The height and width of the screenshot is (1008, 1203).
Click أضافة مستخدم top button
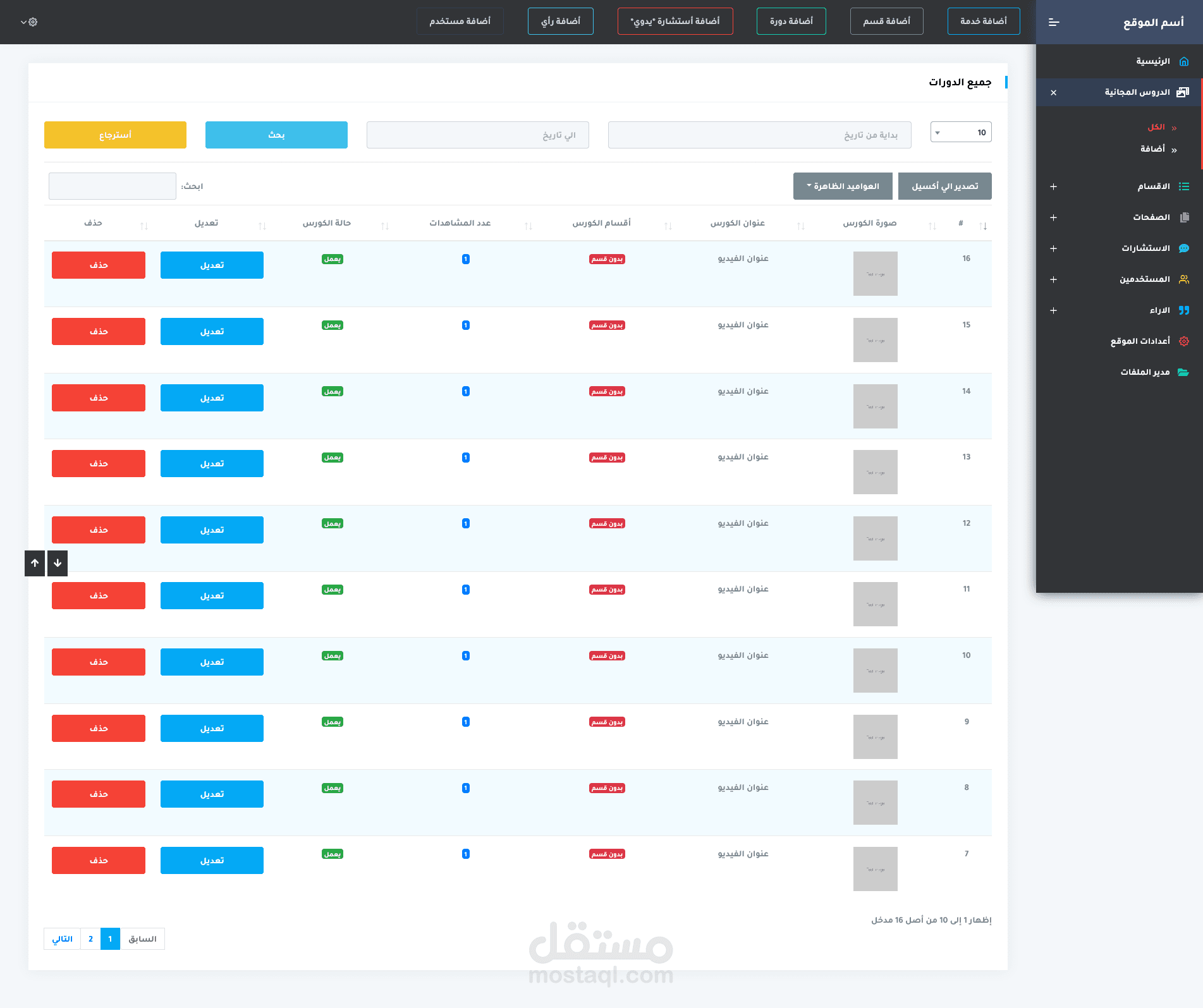[460, 21]
